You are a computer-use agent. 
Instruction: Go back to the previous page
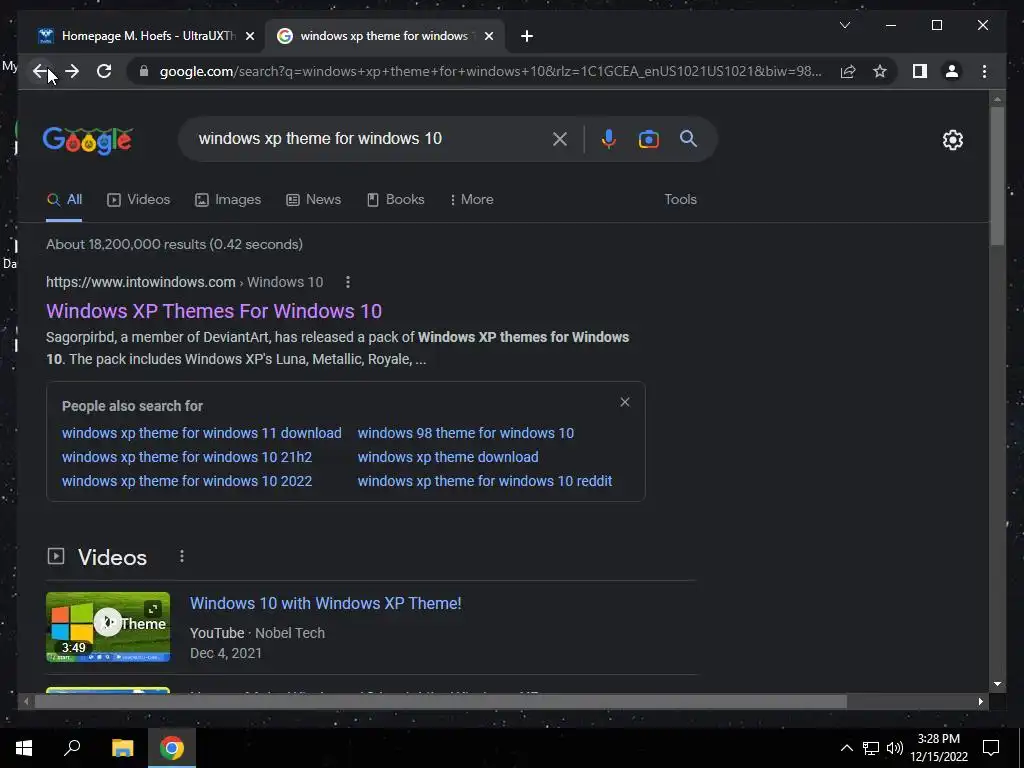(x=40, y=71)
